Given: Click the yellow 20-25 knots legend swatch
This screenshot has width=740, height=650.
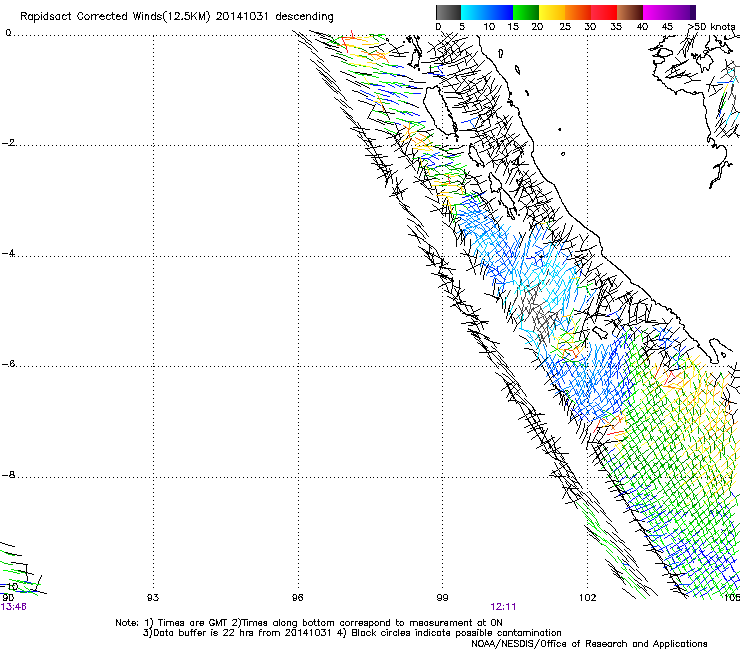Looking at the screenshot, I should point(552,12).
